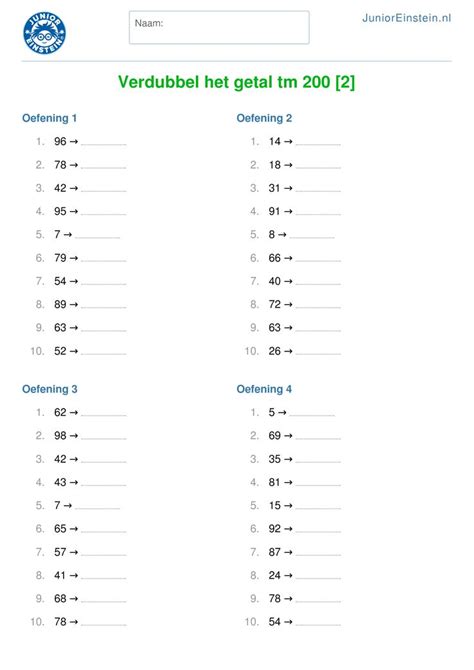Click answer line after 91 in Oefening 2
Viewport: 474px width, 670px height.
tap(318, 215)
